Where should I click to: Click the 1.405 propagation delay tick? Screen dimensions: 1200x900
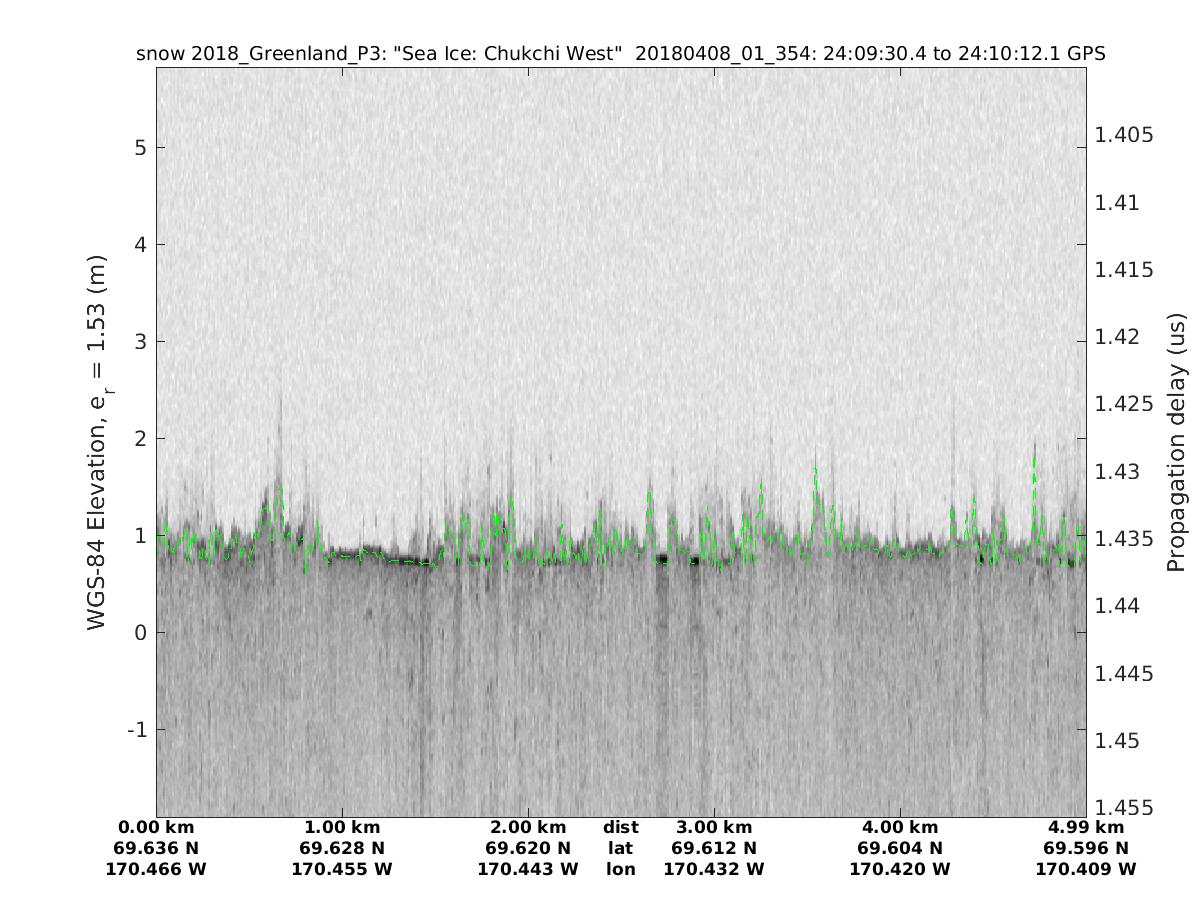pos(1124,135)
